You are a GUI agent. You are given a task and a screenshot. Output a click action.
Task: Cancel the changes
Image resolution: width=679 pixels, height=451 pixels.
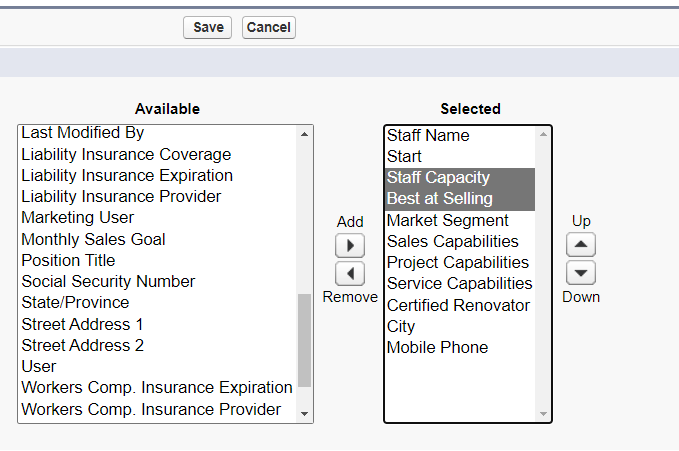tap(268, 27)
